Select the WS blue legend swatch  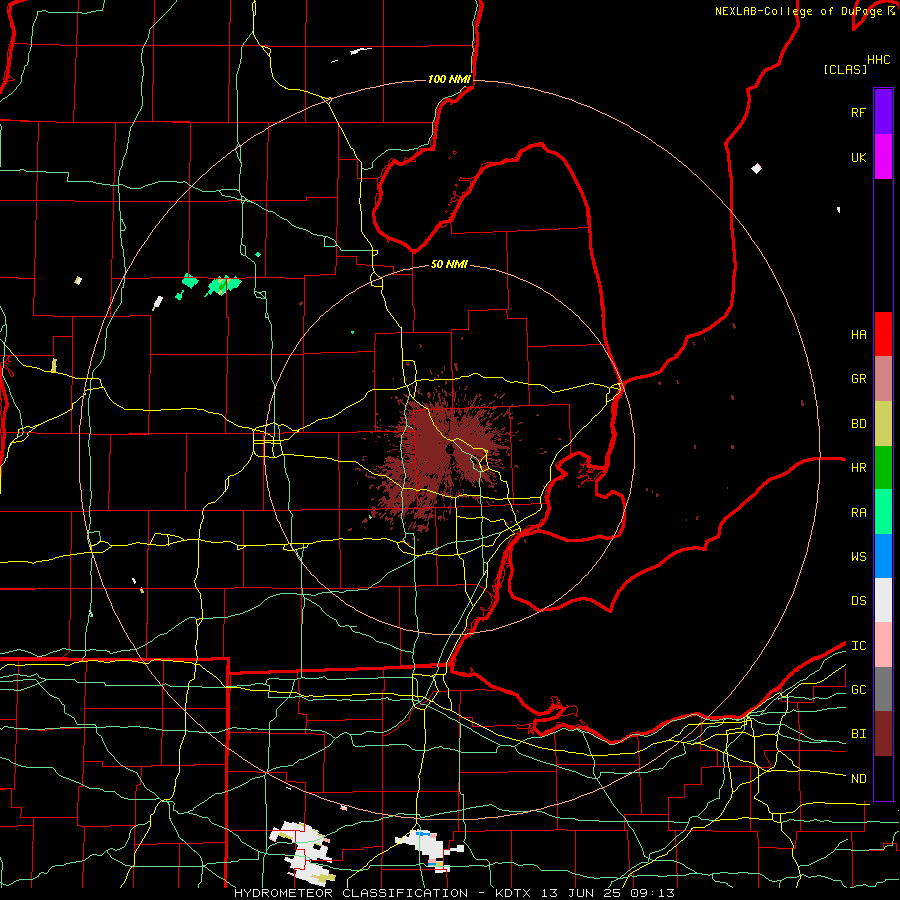tap(883, 556)
